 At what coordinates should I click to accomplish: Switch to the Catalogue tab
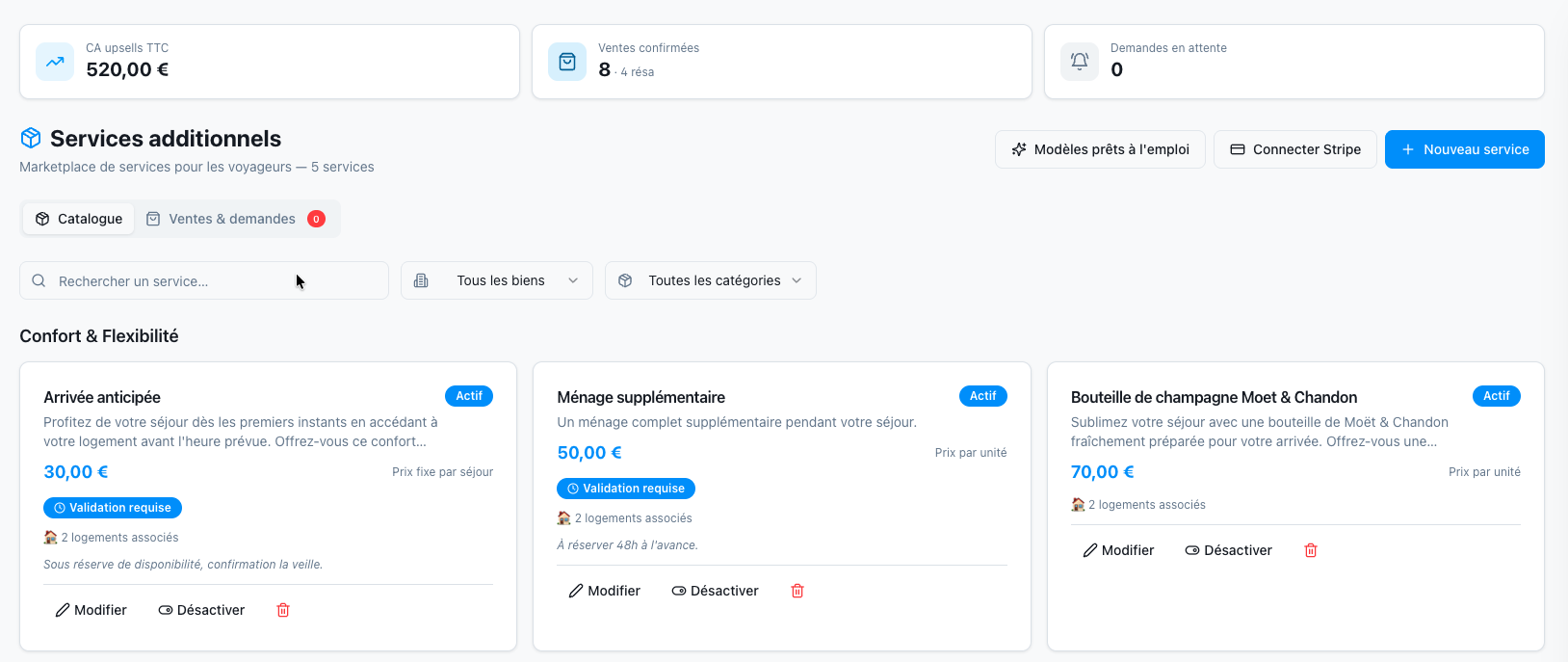(x=79, y=219)
